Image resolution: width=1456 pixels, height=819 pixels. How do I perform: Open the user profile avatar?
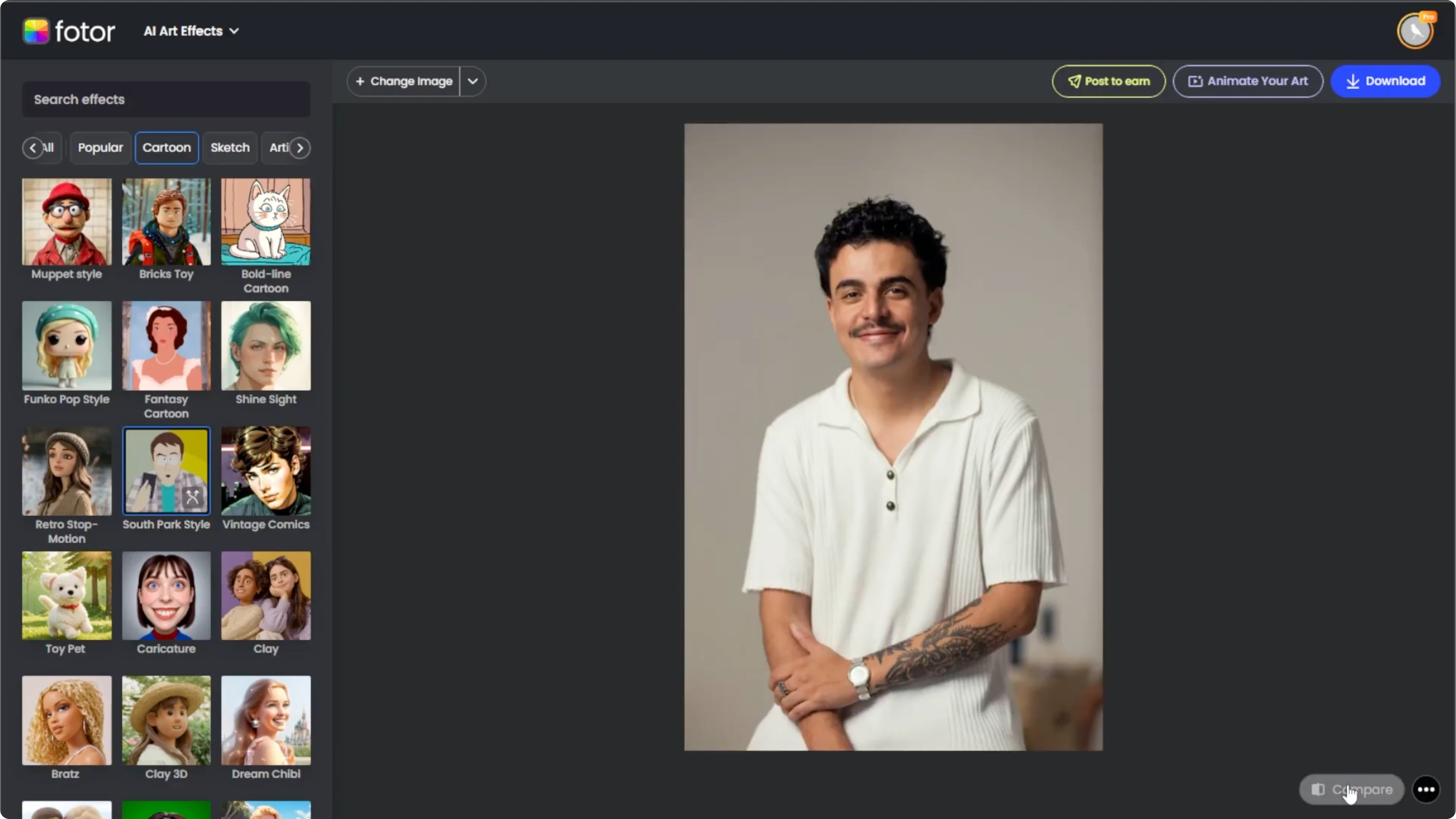point(1415,31)
